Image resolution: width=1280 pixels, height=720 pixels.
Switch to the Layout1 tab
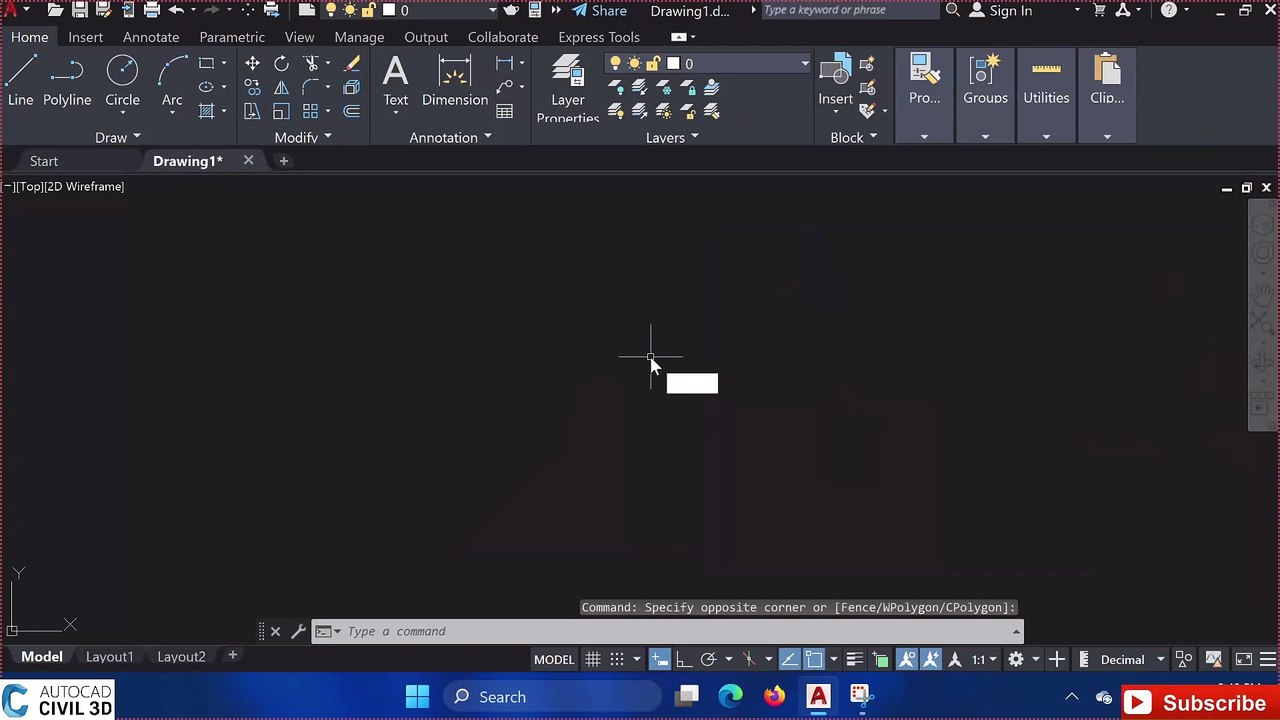click(109, 656)
